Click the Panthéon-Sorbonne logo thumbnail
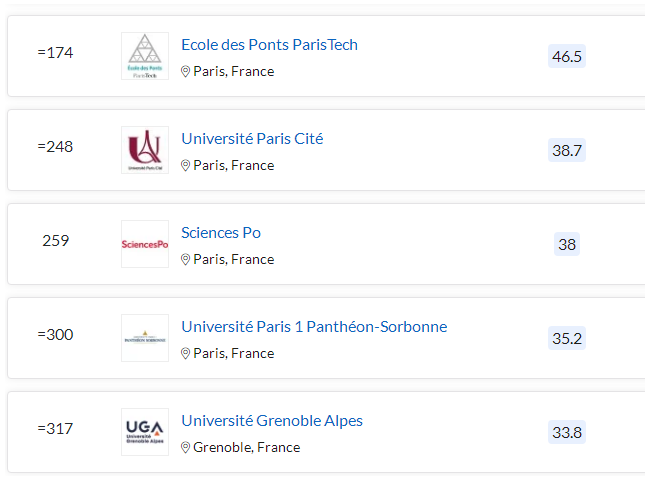 point(145,338)
